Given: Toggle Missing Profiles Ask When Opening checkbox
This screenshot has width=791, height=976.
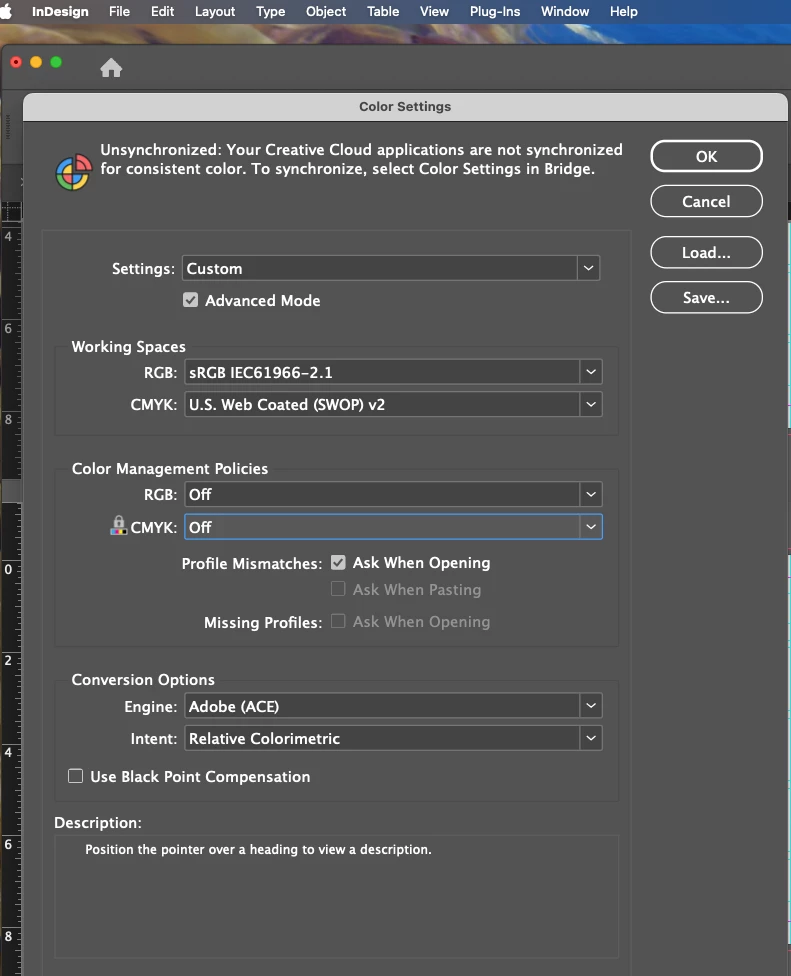Looking at the screenshot, I should 338,621.
